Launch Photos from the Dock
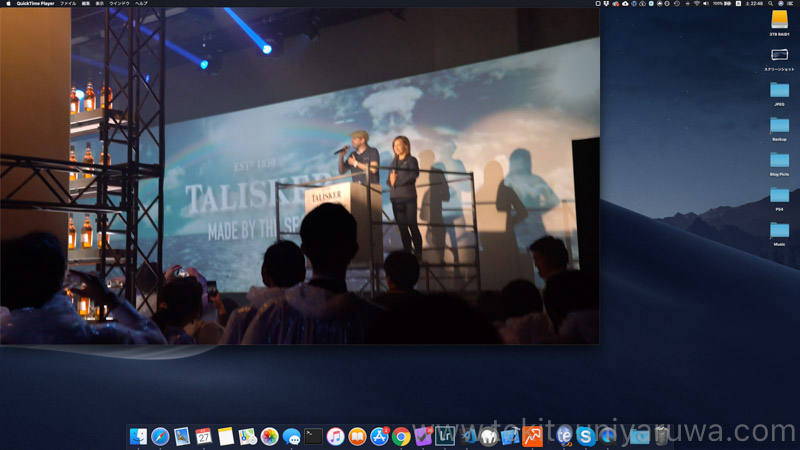This screenshot has height=450, width=800. click(269, 436)
